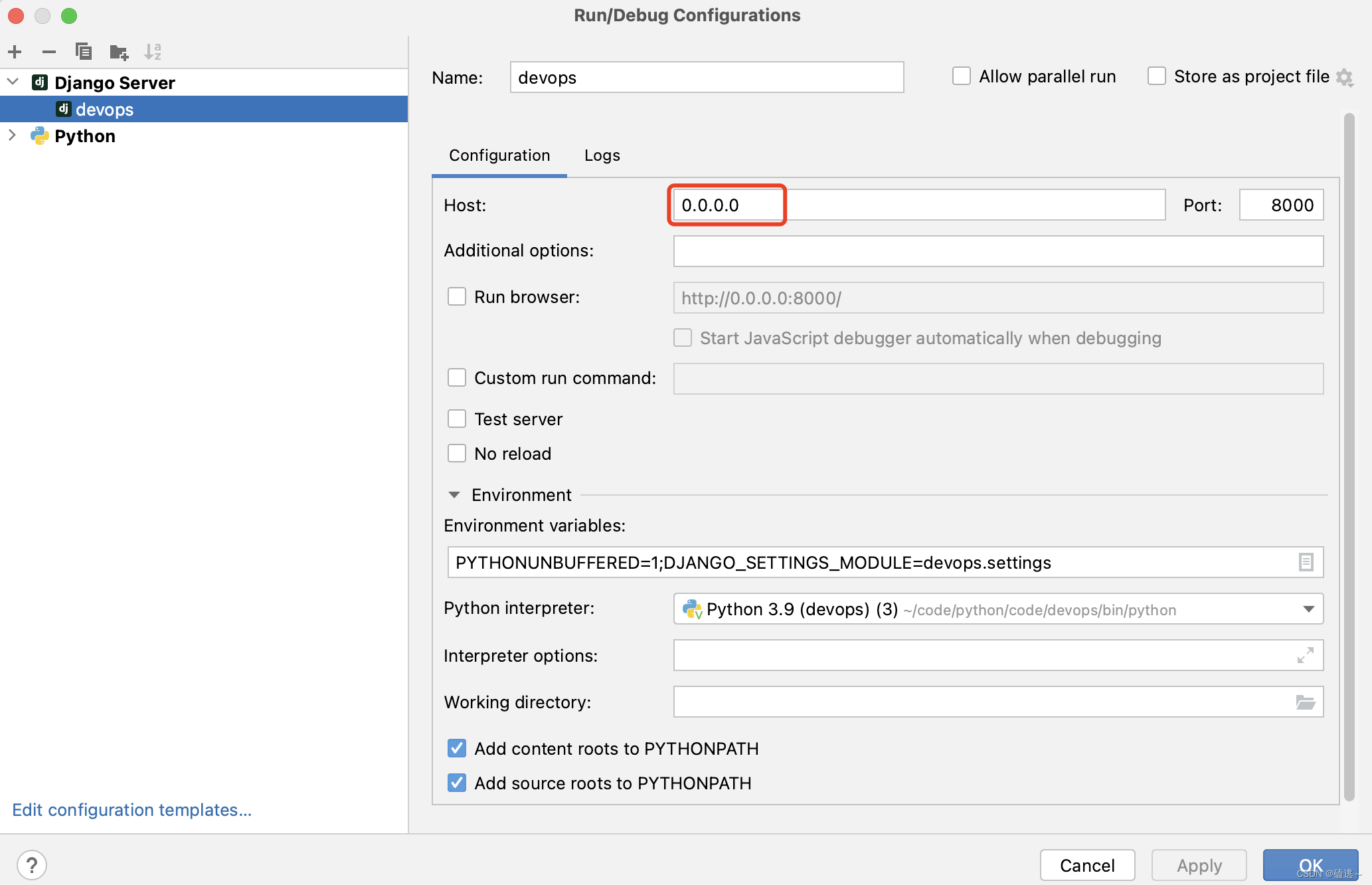Collapse the Django Server tree node
Screen dimensions: 1372x885
13,82
